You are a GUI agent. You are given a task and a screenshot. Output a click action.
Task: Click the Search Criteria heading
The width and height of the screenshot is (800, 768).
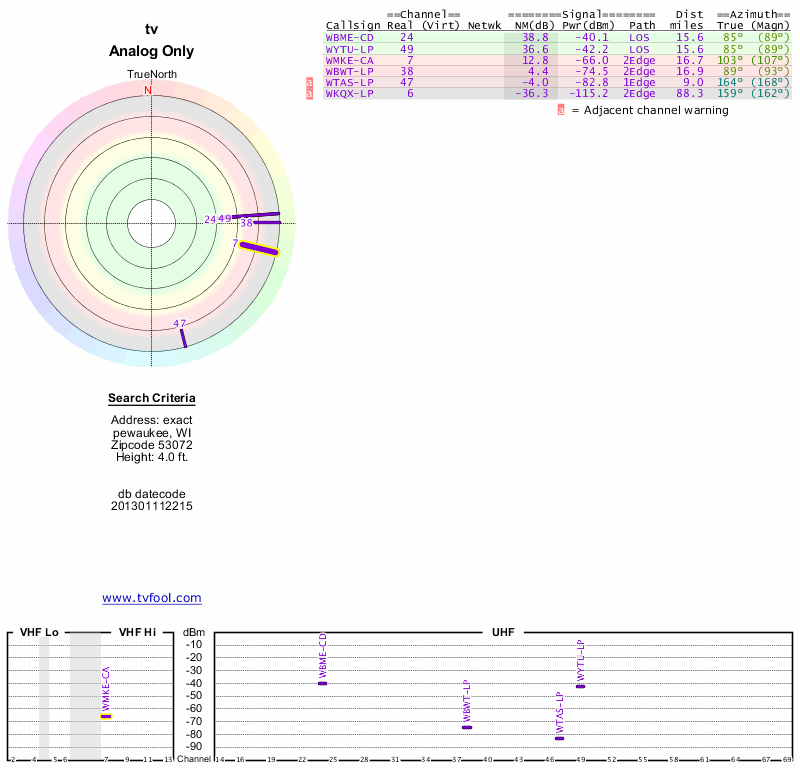[x=152, y=398]
